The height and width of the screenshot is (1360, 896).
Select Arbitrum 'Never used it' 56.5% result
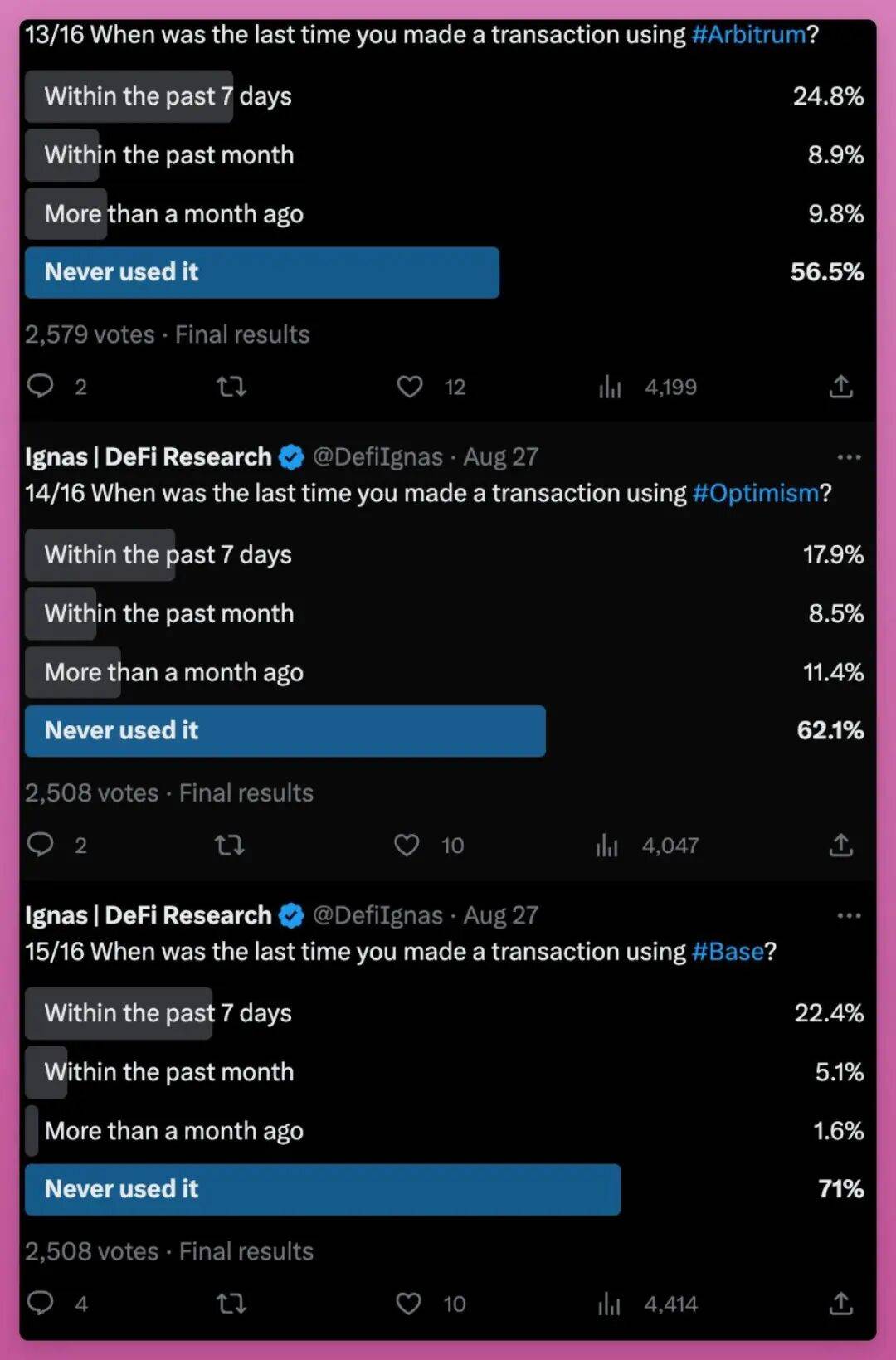[x=262, y=272]
